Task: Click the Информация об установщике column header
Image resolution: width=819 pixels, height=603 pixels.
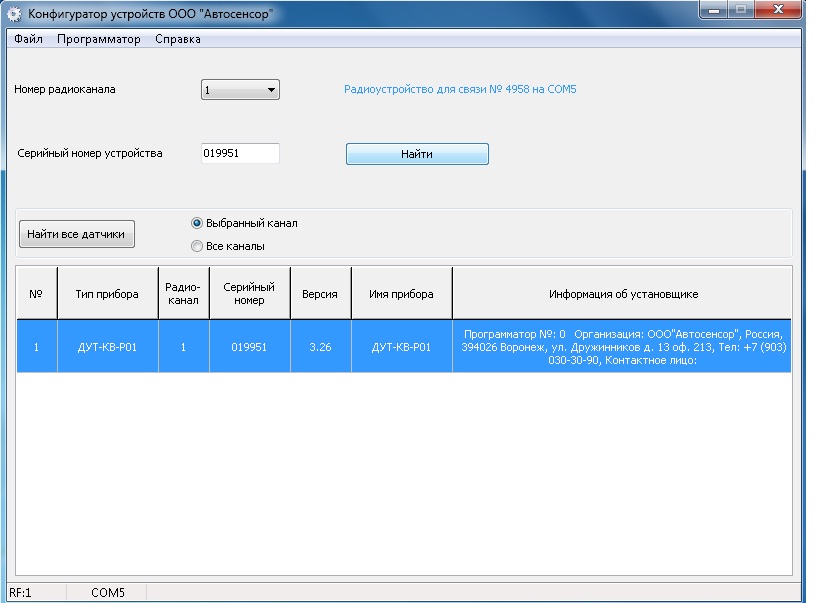Action: click(x=622, y=294)
